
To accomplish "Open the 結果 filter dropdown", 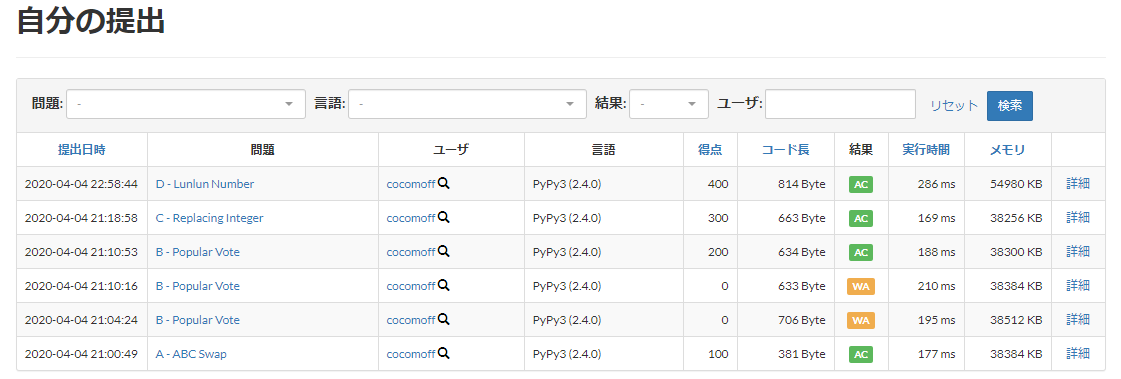I will 669,104.
